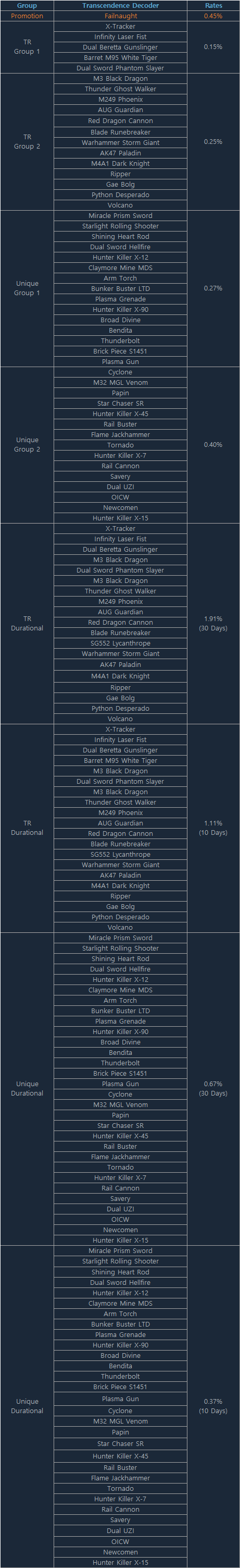The width and height of the screenshot is (240, 1568).
Task: Click the Unique Group 1 label
Action: point(27,288)
